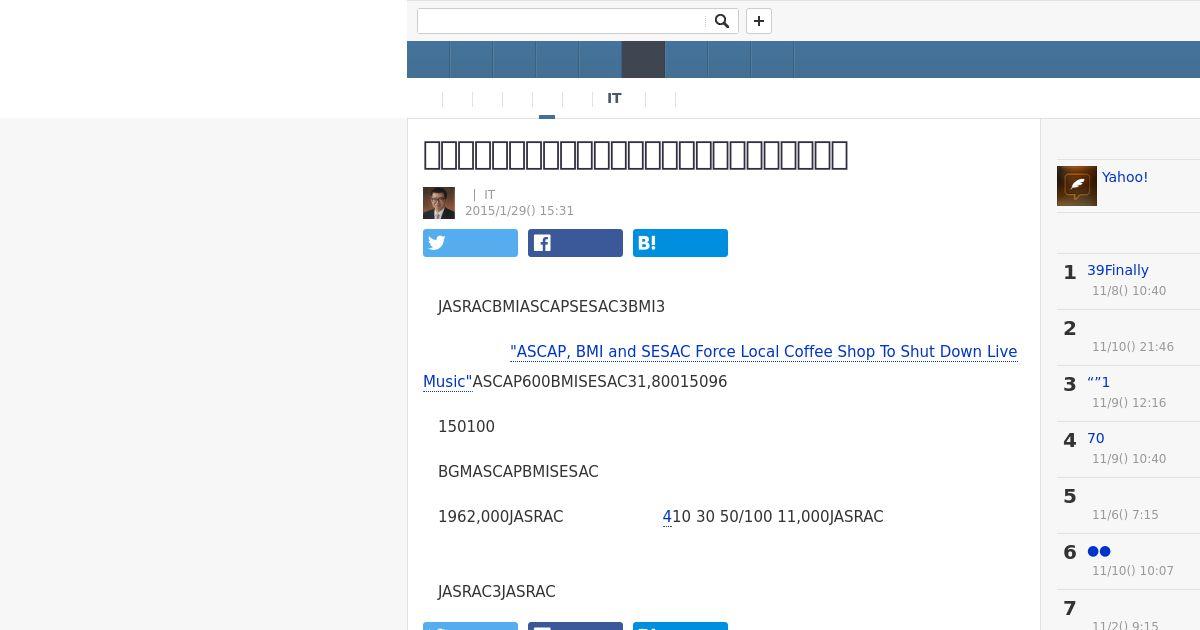Select the IT sub-category tab
Image resolution: width=1200 pixels, height=630 pixels.
click(x=614, y=98)
